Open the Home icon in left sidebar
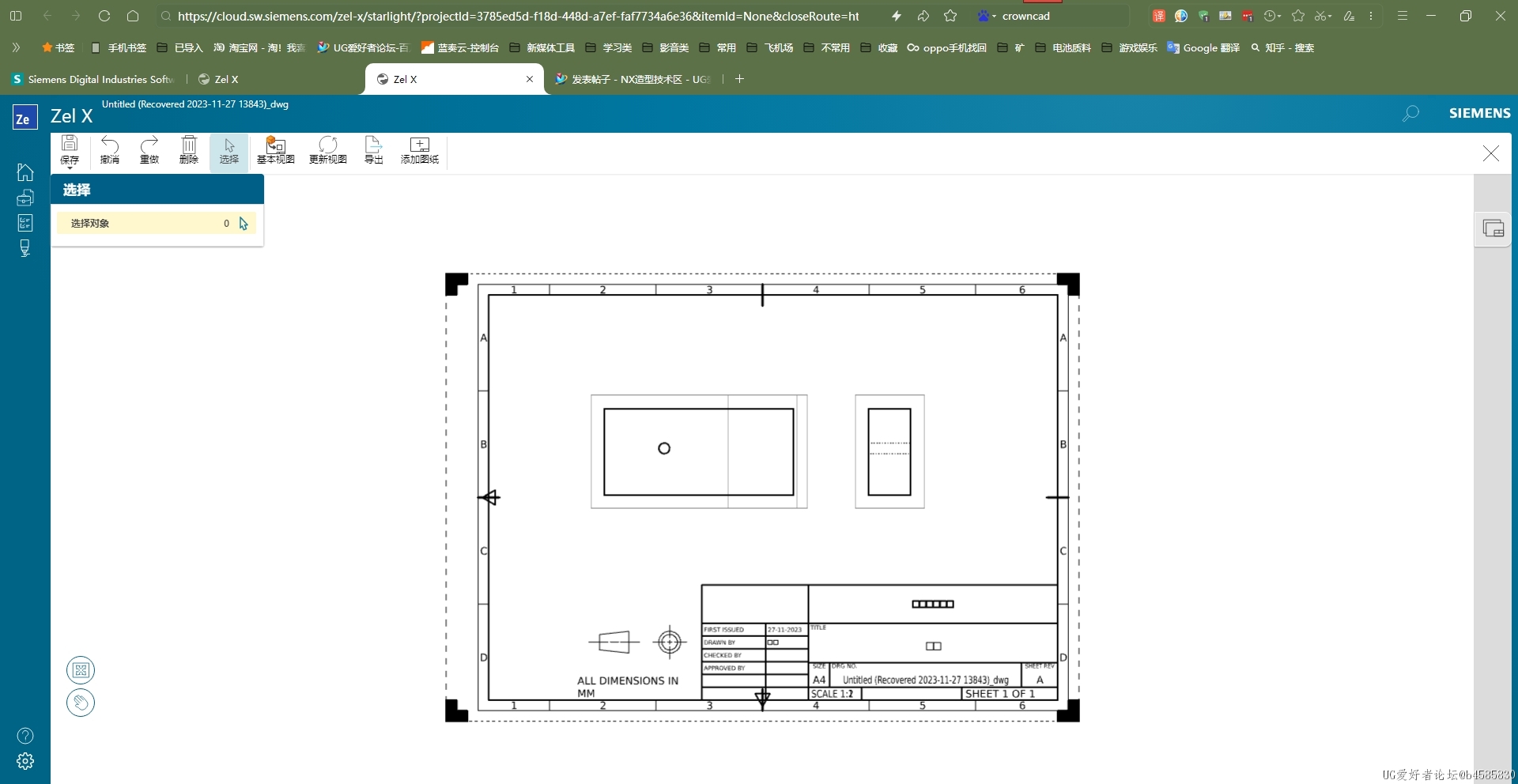The height and width of the screenshot is (784, 1518). (x=25, y=171)
